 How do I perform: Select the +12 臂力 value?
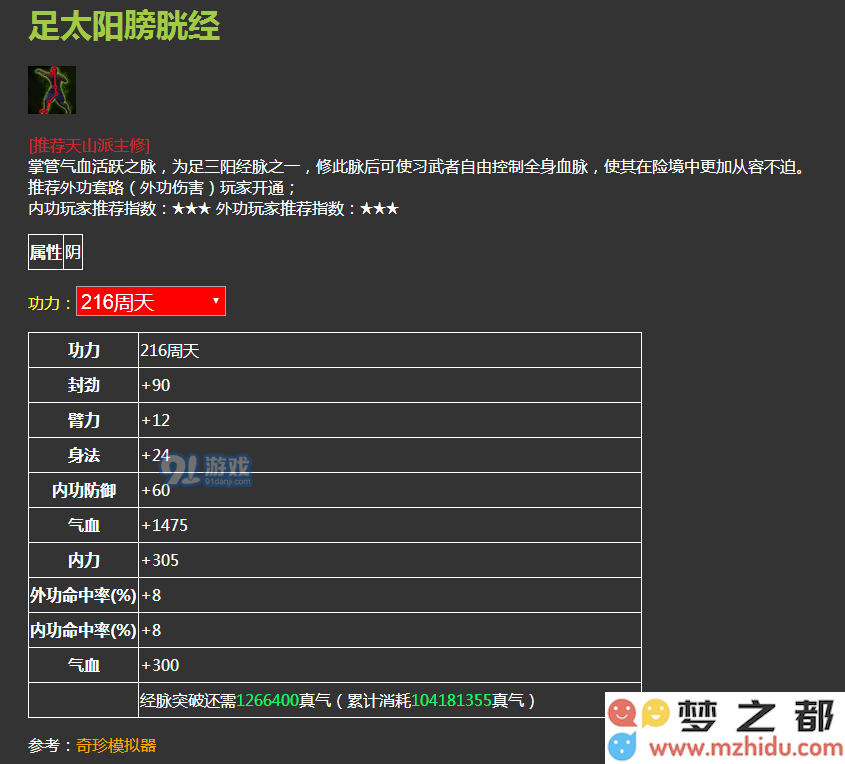point(156,420)
